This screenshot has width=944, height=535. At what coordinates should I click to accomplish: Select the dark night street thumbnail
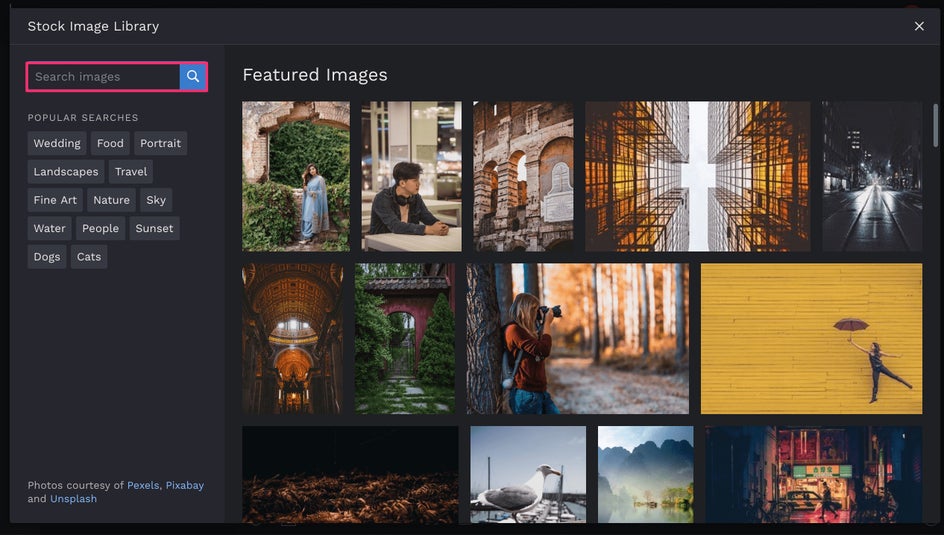point(872,176)
